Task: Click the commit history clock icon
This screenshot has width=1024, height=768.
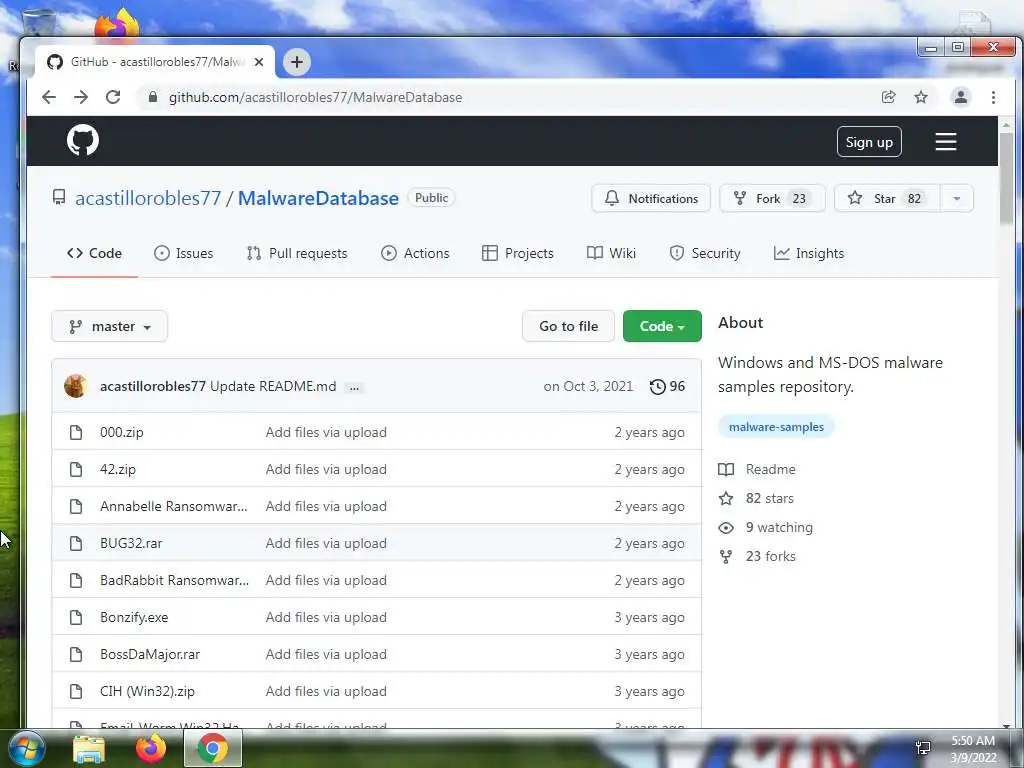Action: (658, 387)
